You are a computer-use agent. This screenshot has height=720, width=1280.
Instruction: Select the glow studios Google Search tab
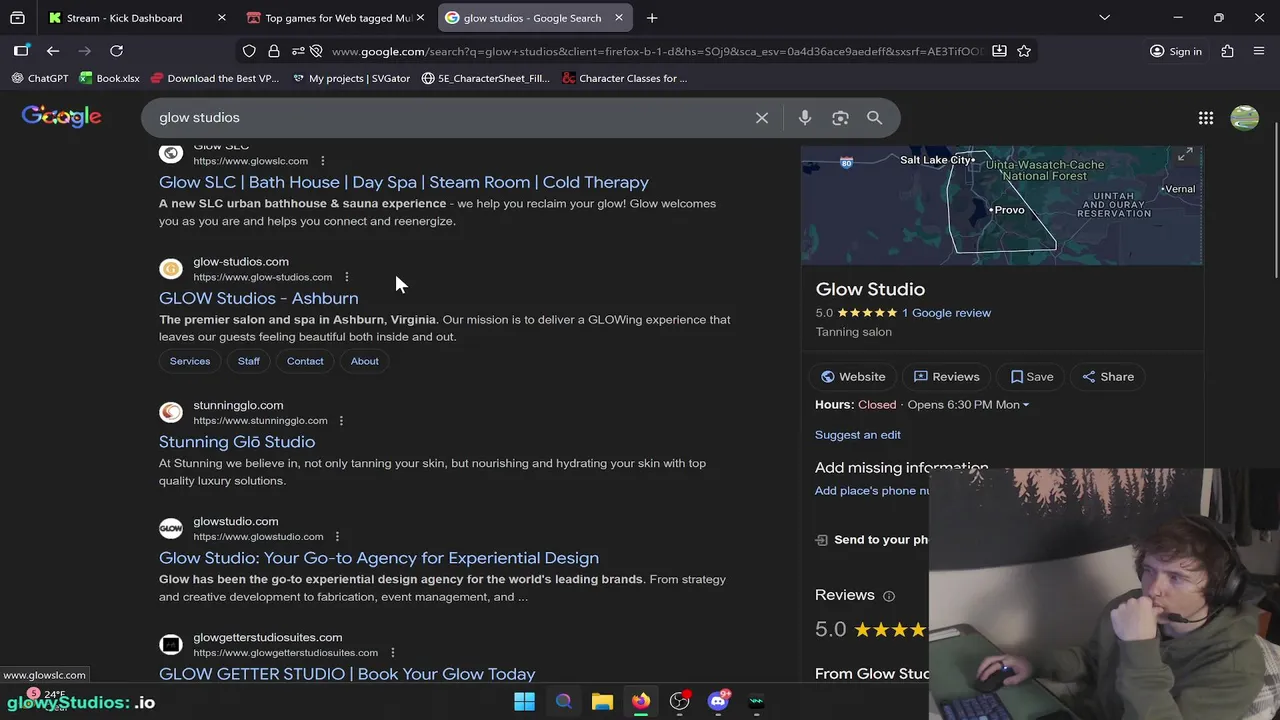click(536, 18)
